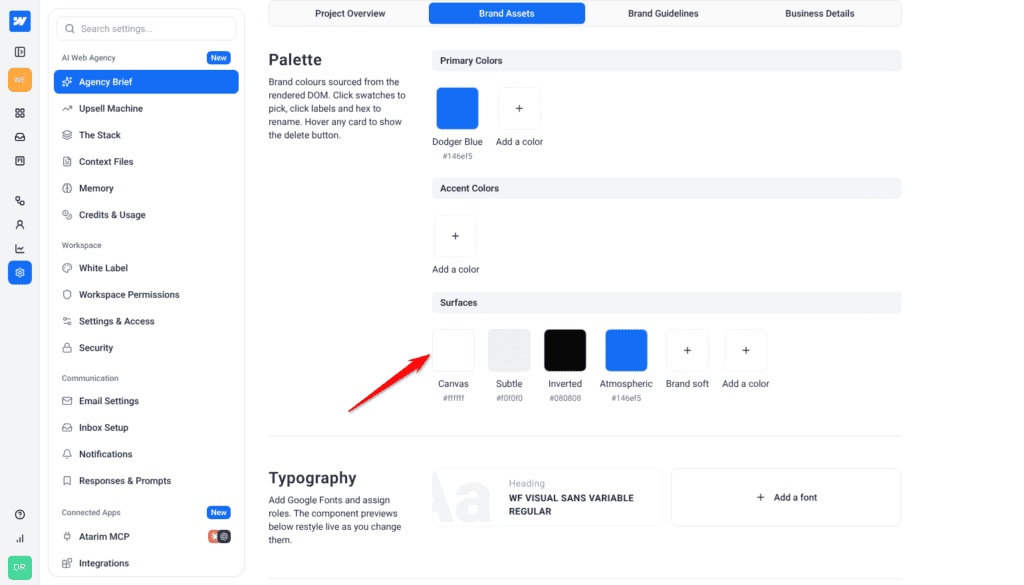Viewport: 1024px width, 585px height.
Task: Open the inbox icon in left rail
Action: coord(20,137)
